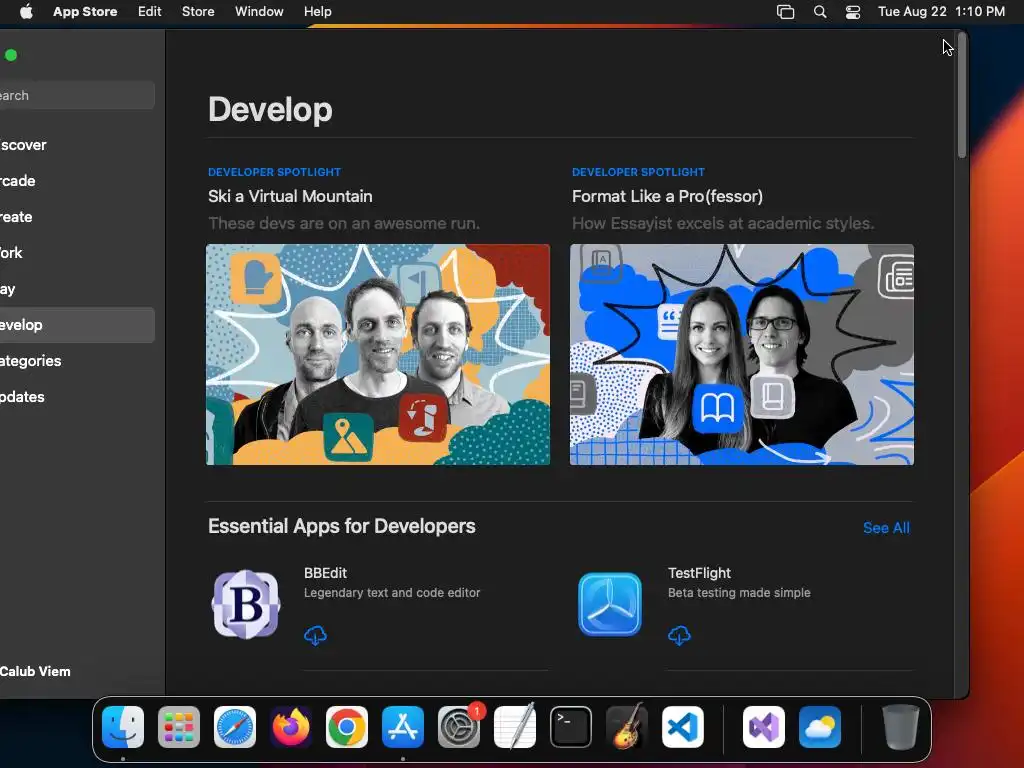The image size is (1024, 768).
Task: Open GarageBand from the Dock
Action: 627,727
